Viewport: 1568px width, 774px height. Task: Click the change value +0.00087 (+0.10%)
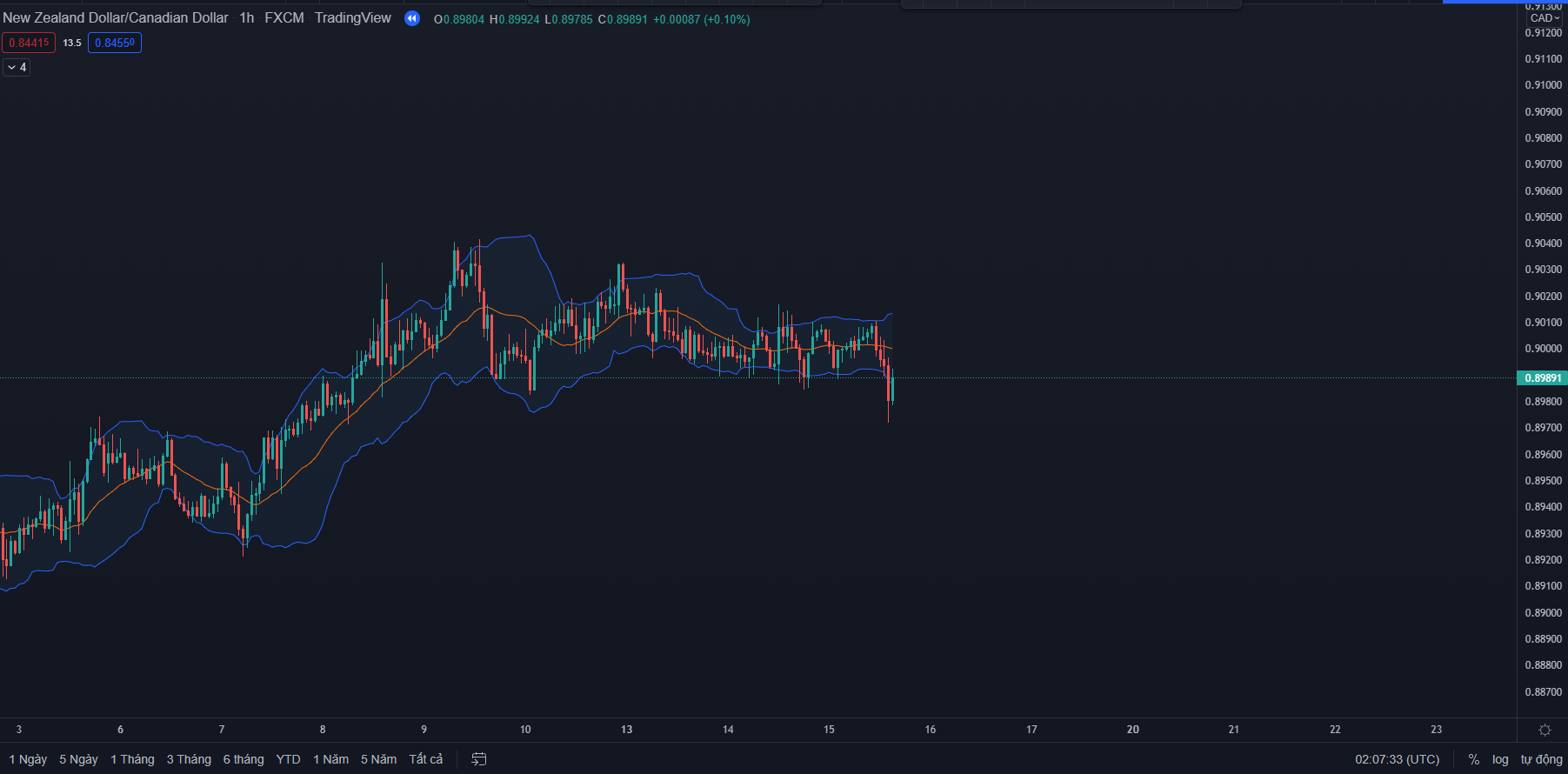(702, 19)
